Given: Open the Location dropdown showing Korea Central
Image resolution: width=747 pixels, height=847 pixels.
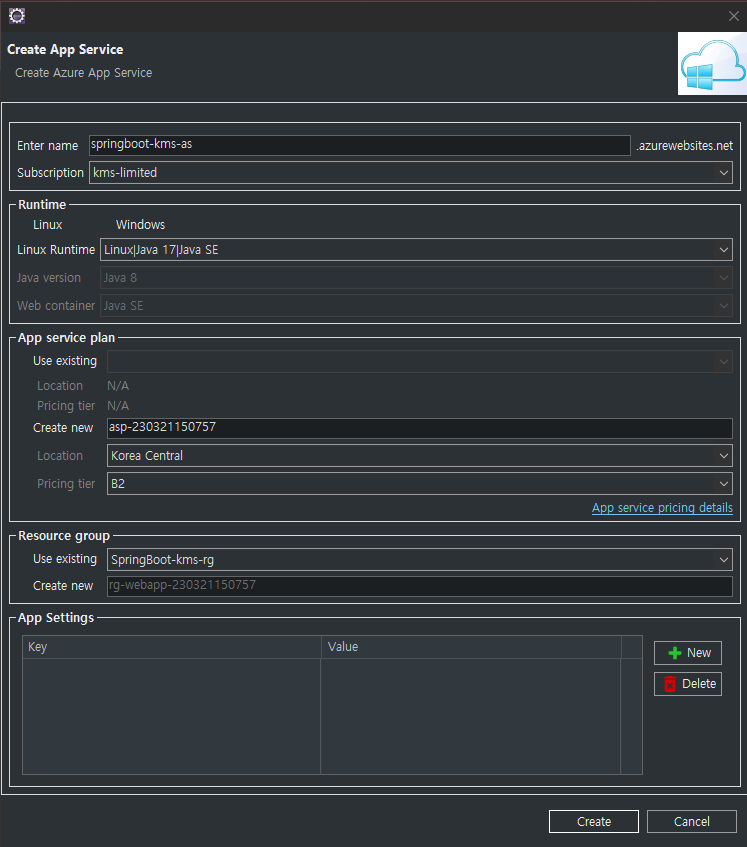Looking at the screenshot, I should (420, 456).
